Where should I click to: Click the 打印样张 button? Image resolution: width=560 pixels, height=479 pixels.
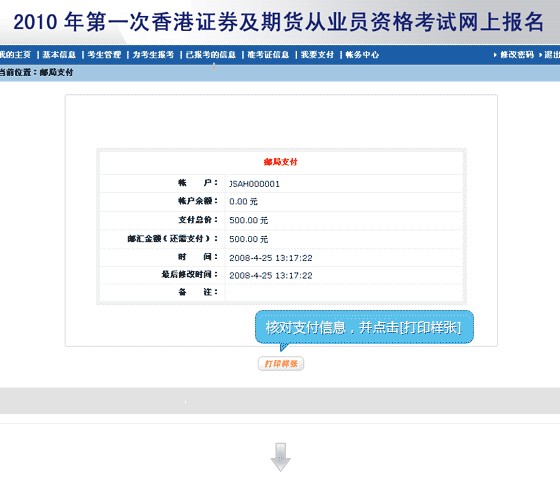281,364
